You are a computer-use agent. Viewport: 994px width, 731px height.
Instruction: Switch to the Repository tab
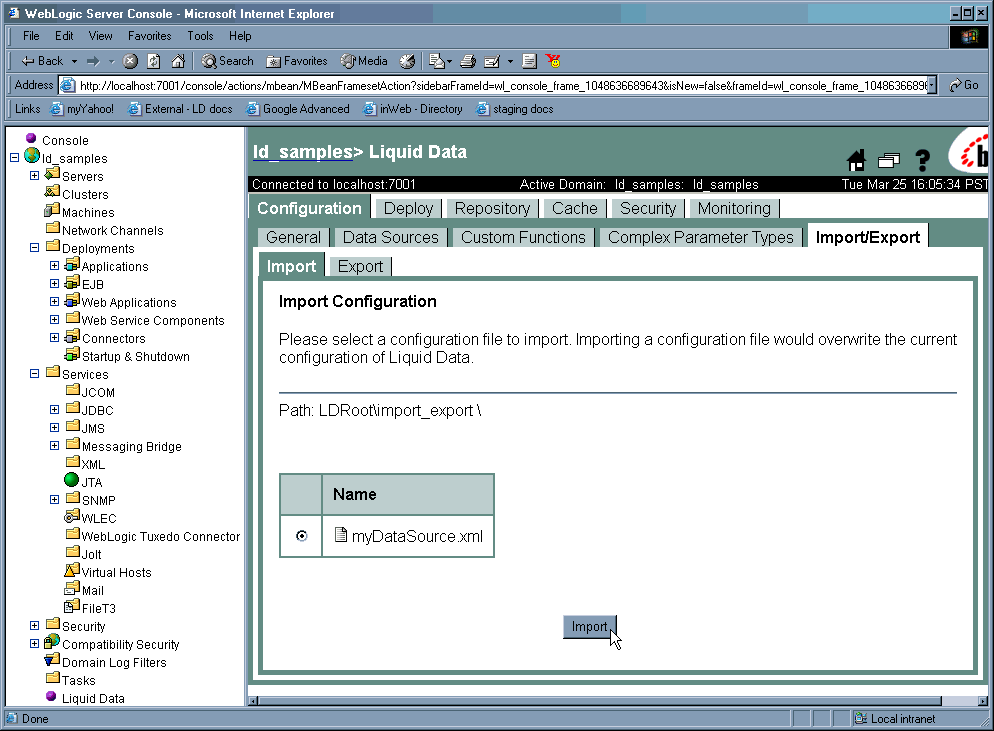493,209
